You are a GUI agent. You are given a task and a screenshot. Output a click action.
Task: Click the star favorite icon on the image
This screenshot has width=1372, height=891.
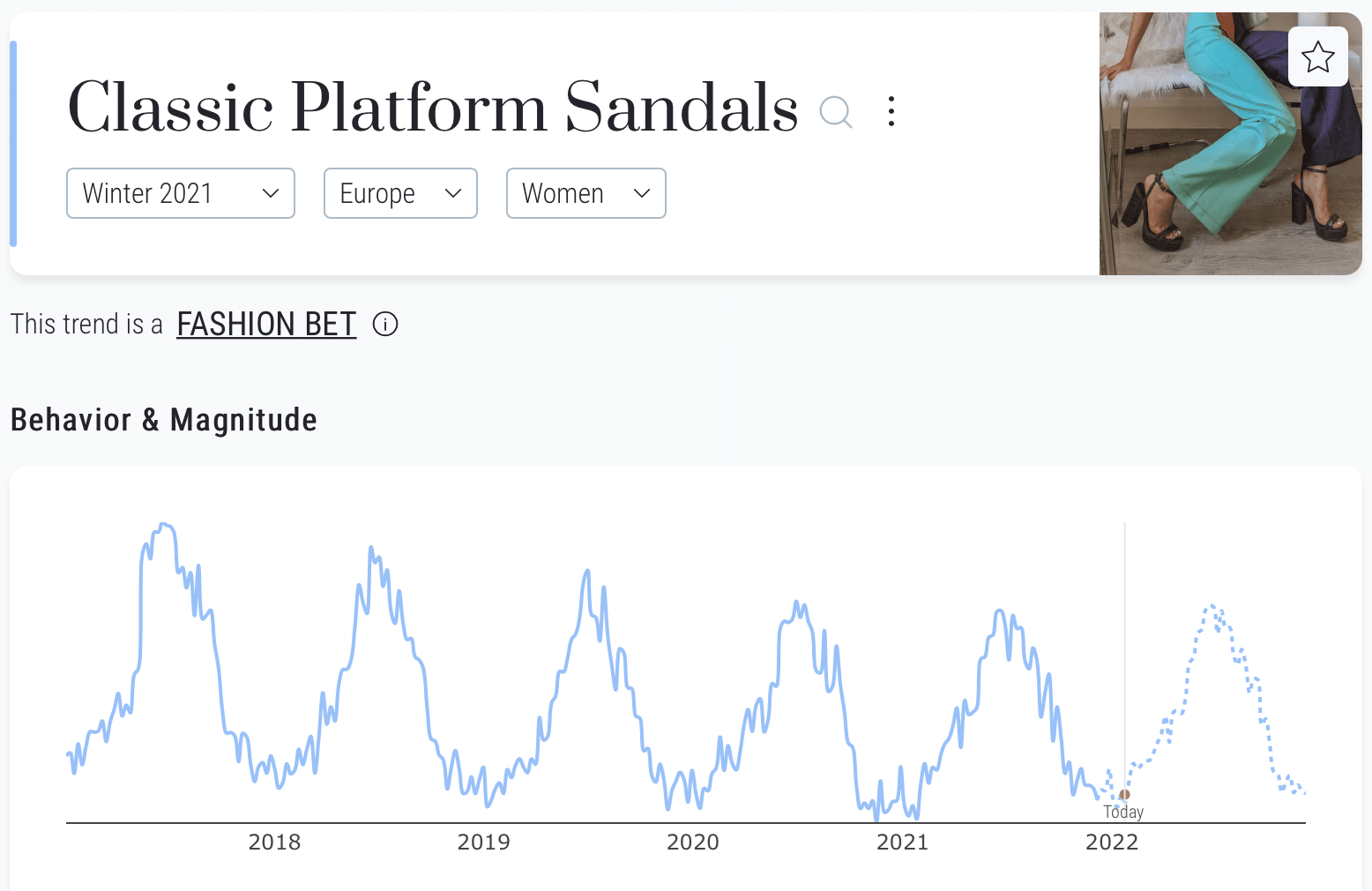1317,57
